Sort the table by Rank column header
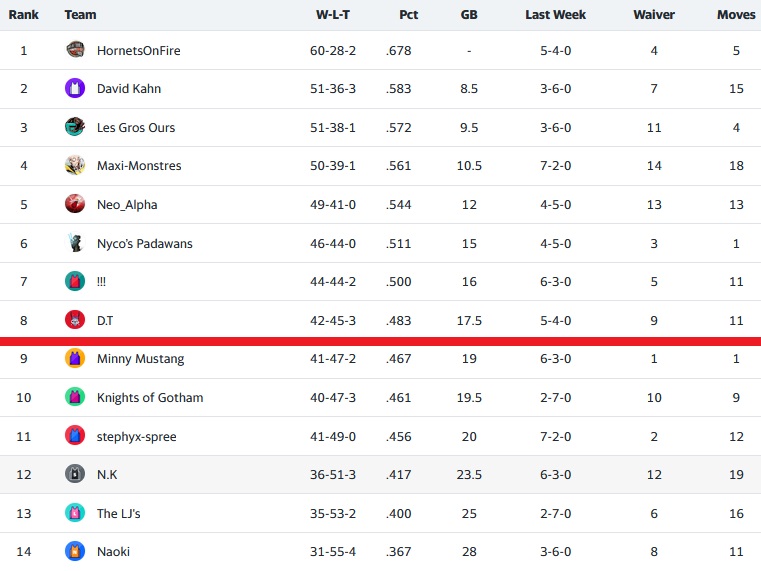This screenshot has width=761, height=571. pos(23,15)
